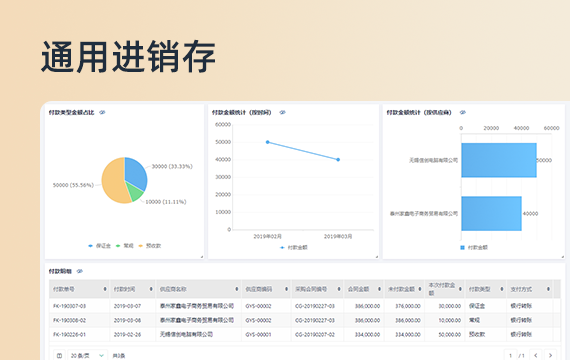
Task: Click link icon beside 付款金额统计(按时间) title
Action: [x=282, y=112]
